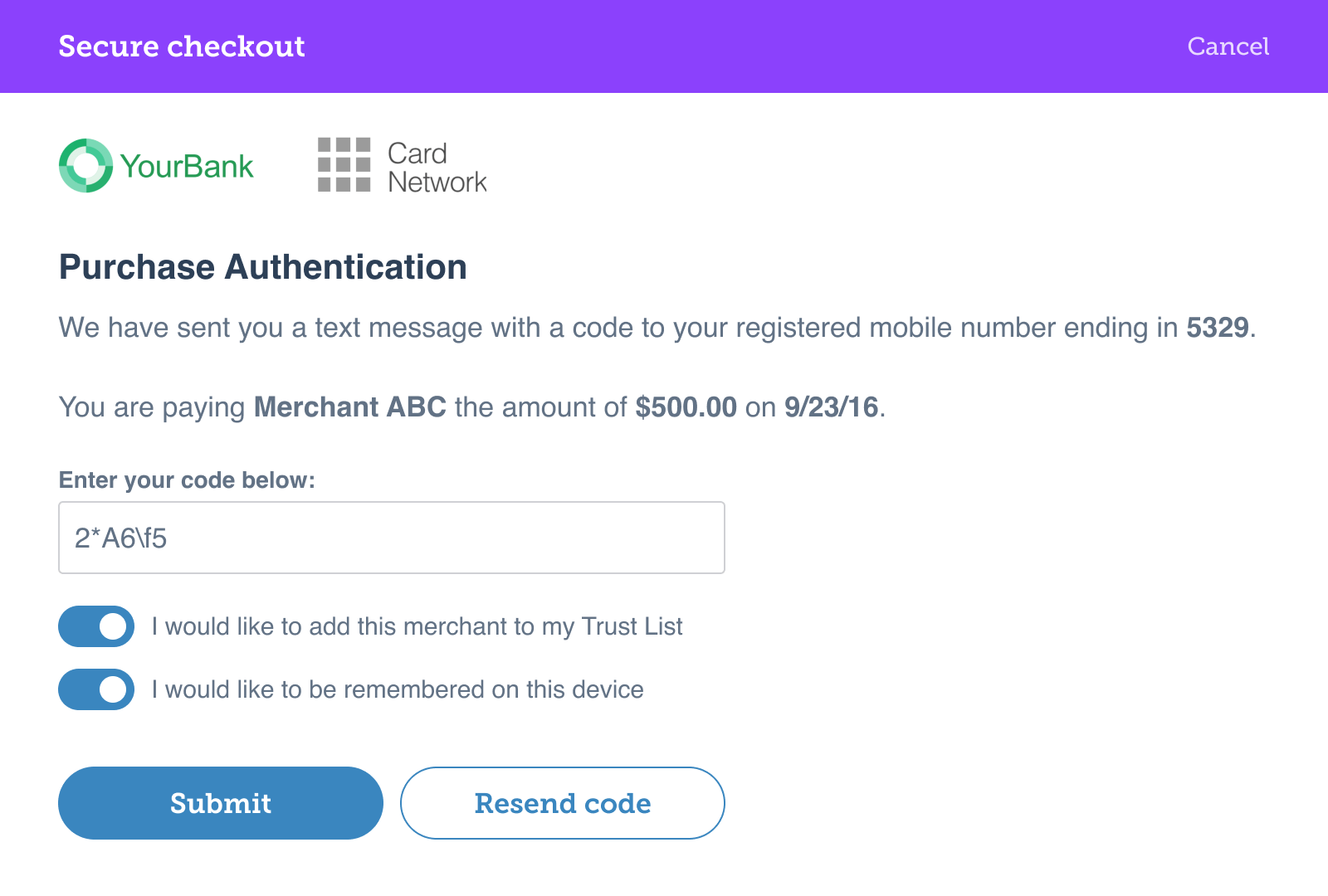
Task: Click the mobile number ending 5329
Action: pyautogui.click(x=1218, y=328)
